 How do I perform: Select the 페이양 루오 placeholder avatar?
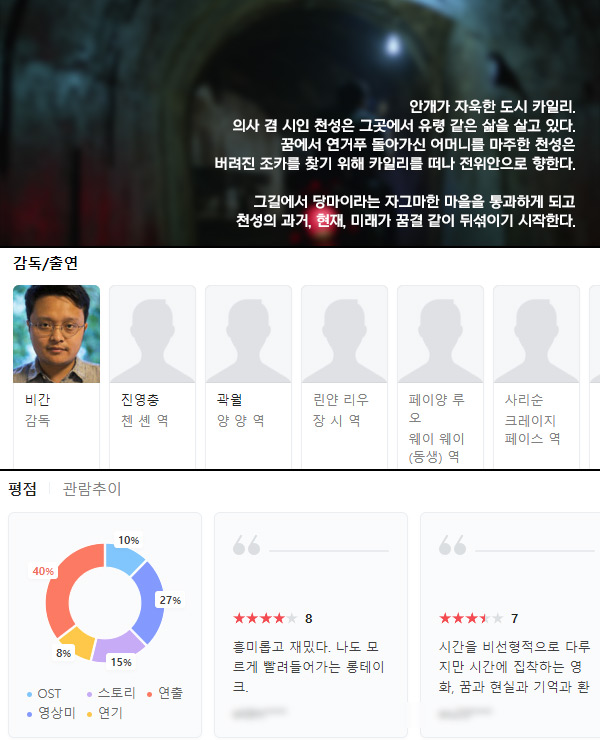tap(440, 334)
